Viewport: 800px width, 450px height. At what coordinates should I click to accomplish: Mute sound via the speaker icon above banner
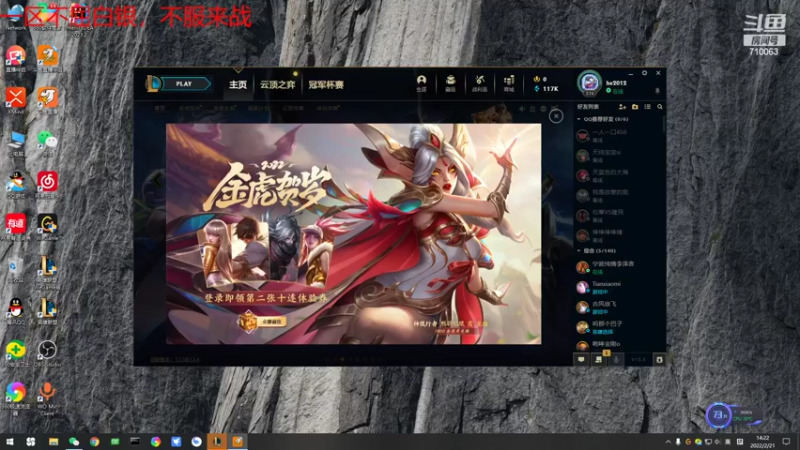(x=521, y=109)
